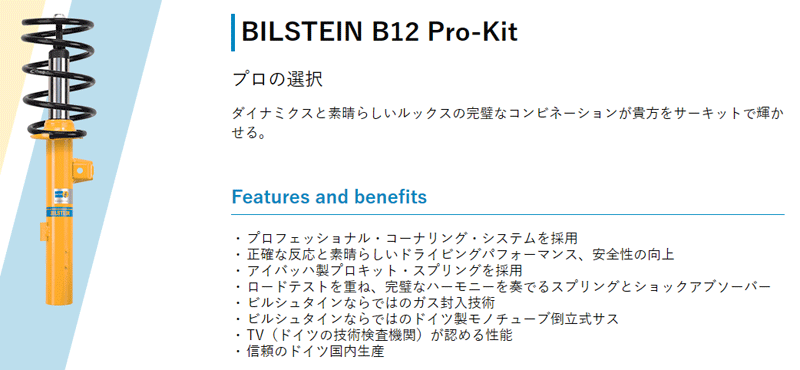Click the Features and benefits heading

[x=329, y=196]
